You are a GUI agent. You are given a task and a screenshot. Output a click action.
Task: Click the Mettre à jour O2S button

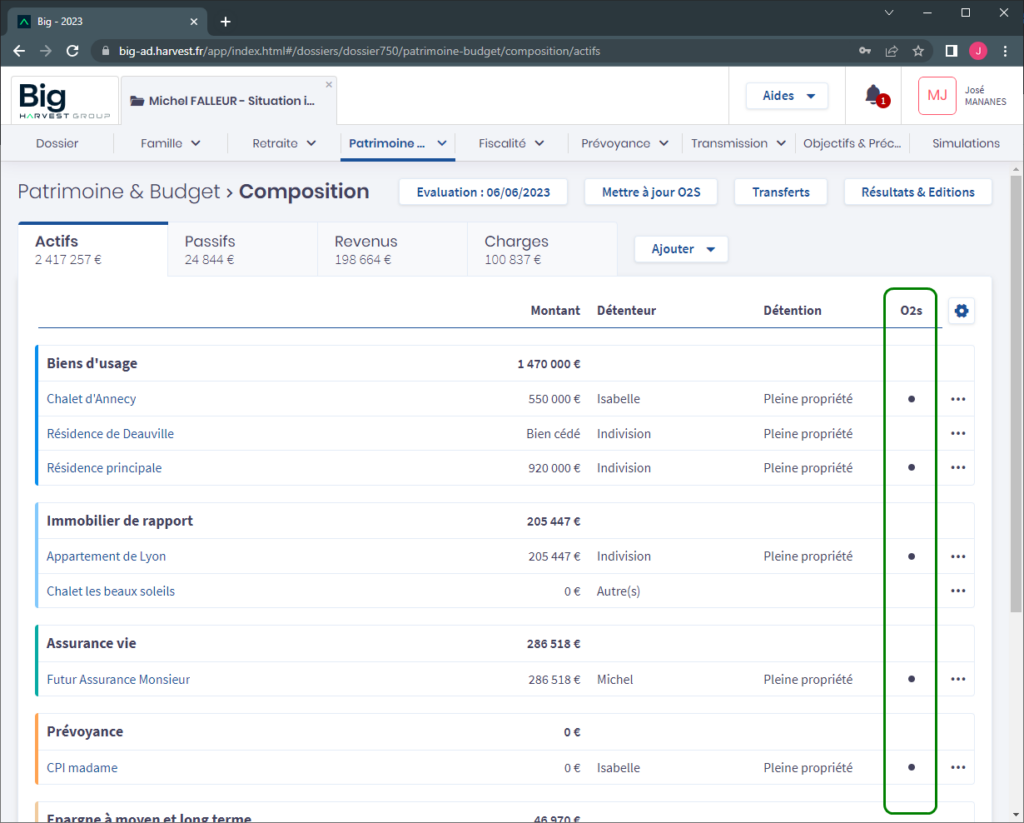651,192
